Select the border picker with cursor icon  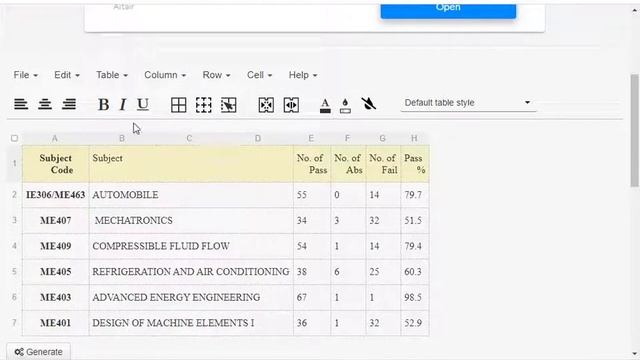228,105
